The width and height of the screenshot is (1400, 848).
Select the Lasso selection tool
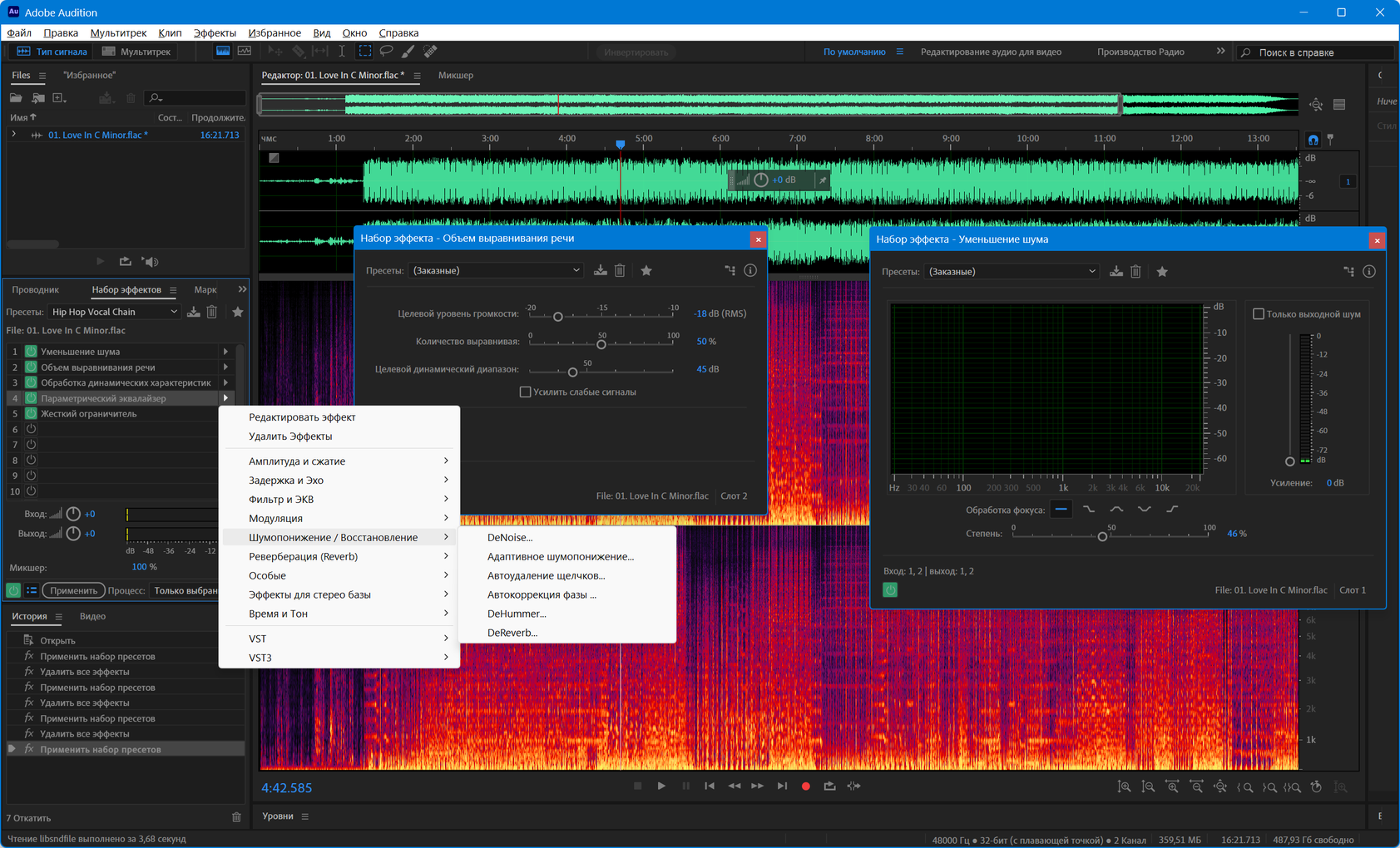pos(386,52)
